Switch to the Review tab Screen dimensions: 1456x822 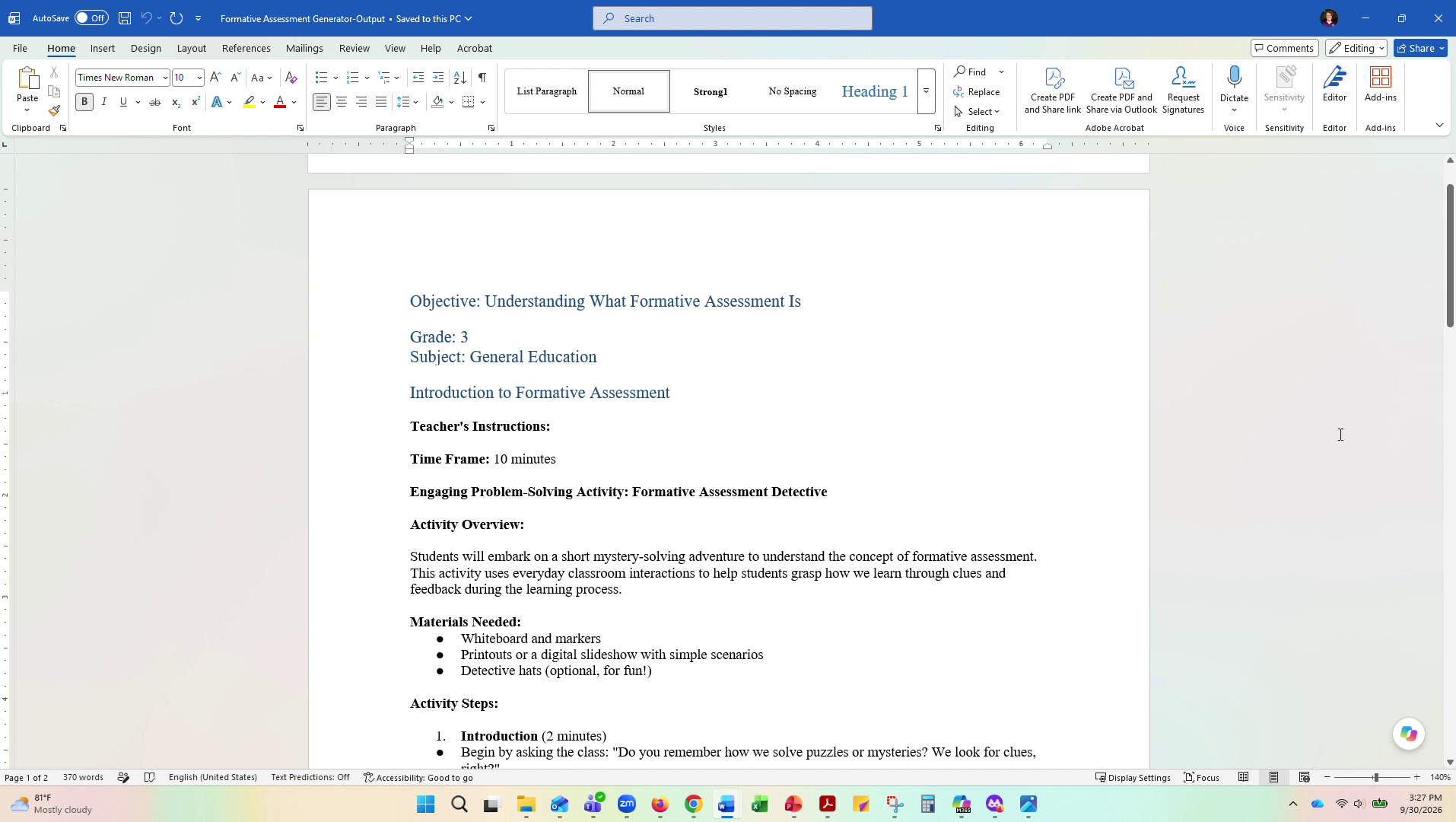tap(354, 48)
